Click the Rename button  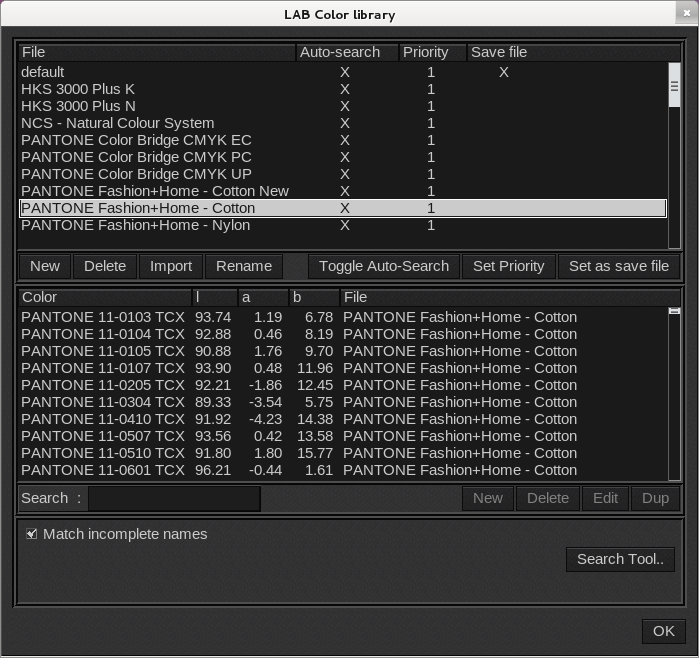(244, 266)
